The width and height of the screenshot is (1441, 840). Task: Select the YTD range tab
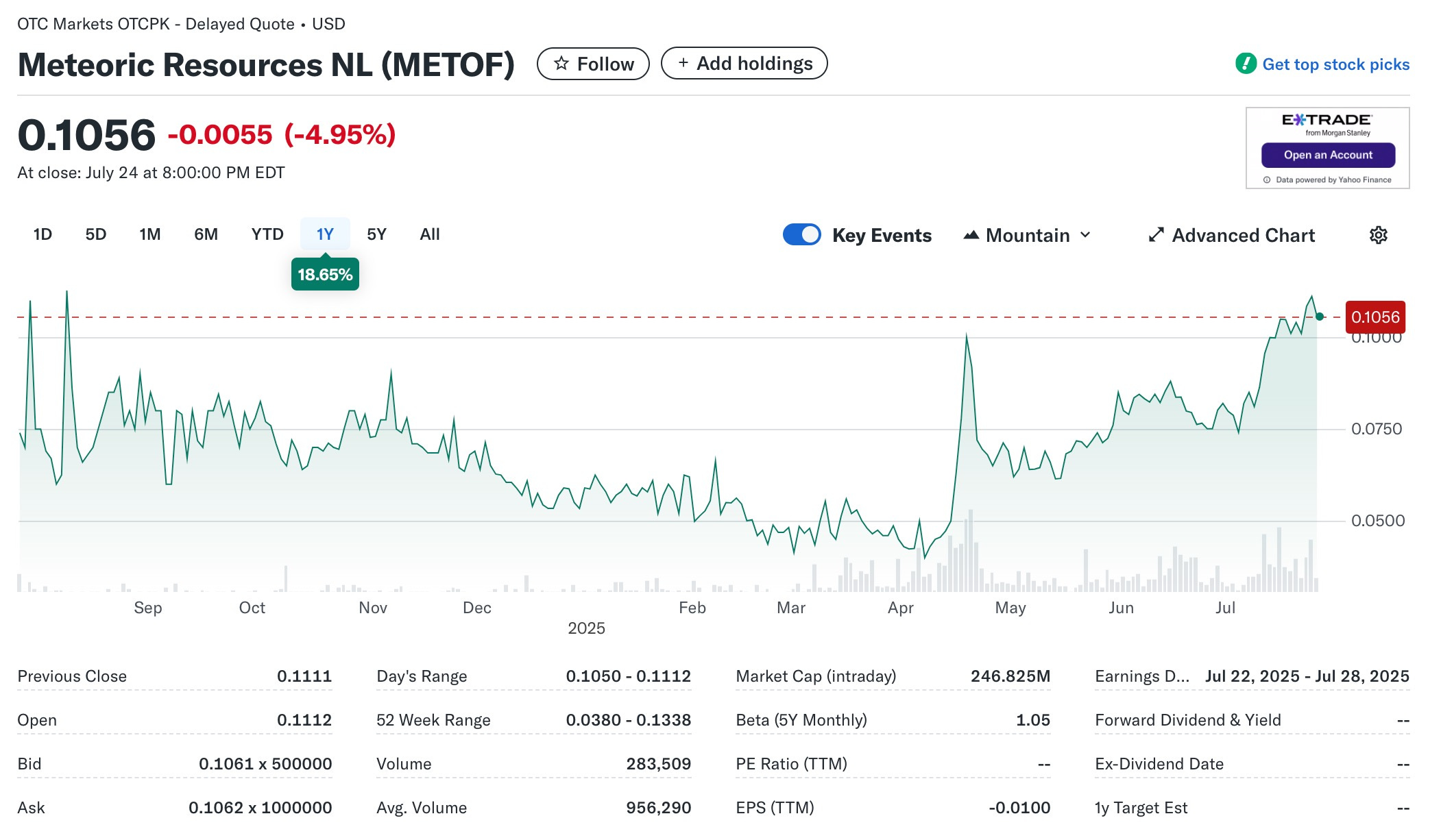point(267,234)
